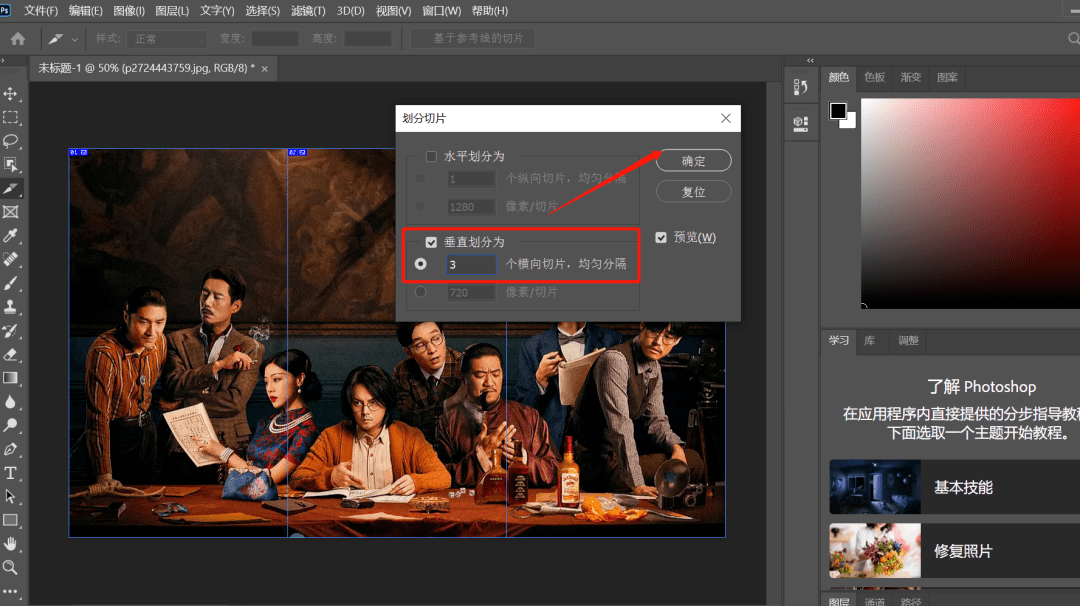Collapse the panels with double-arrow
This screenshot has height=606, width=1080.
click(x=810, y=61)
